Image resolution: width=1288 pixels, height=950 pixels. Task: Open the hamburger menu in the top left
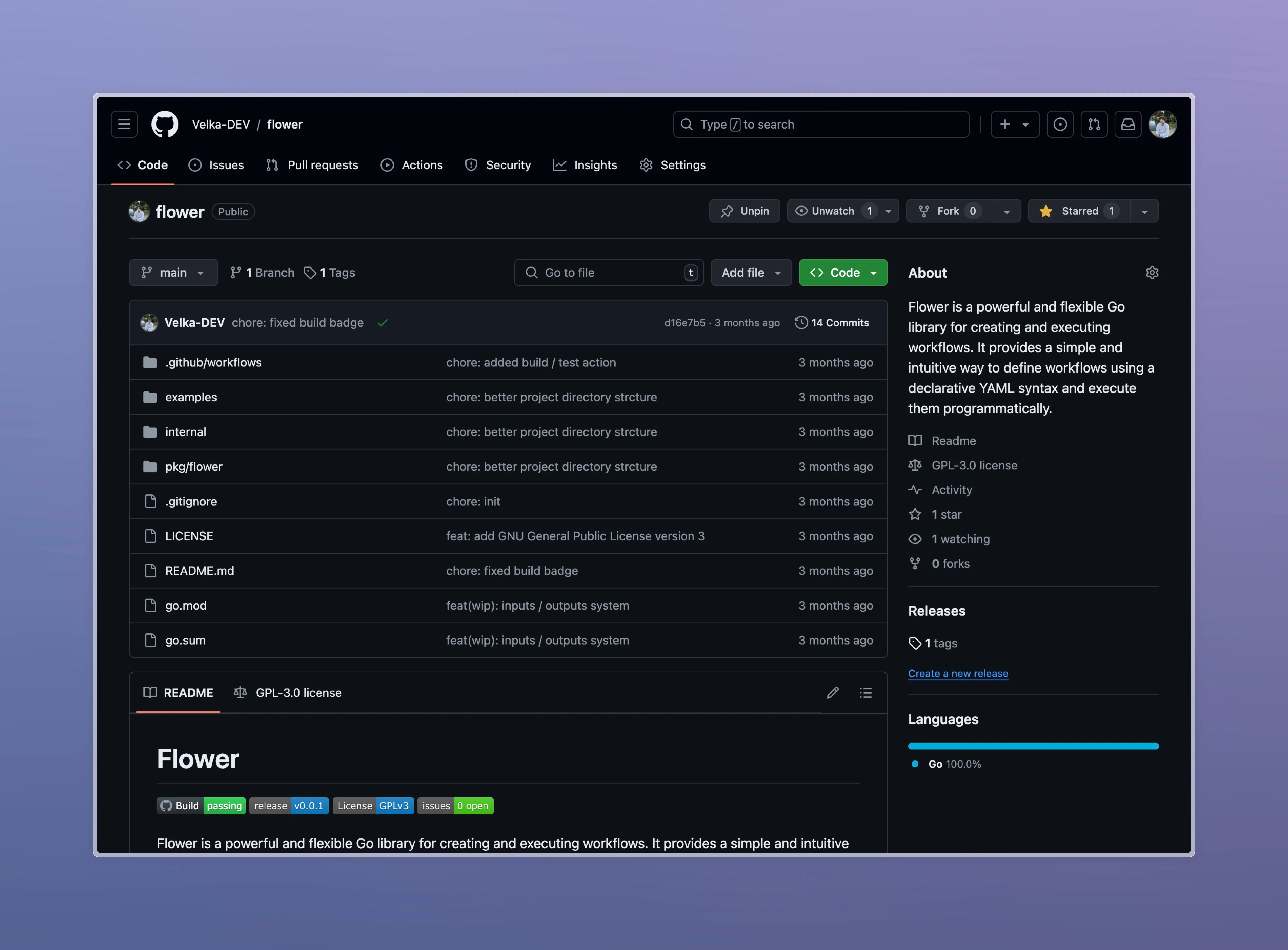tap(124, 124)
